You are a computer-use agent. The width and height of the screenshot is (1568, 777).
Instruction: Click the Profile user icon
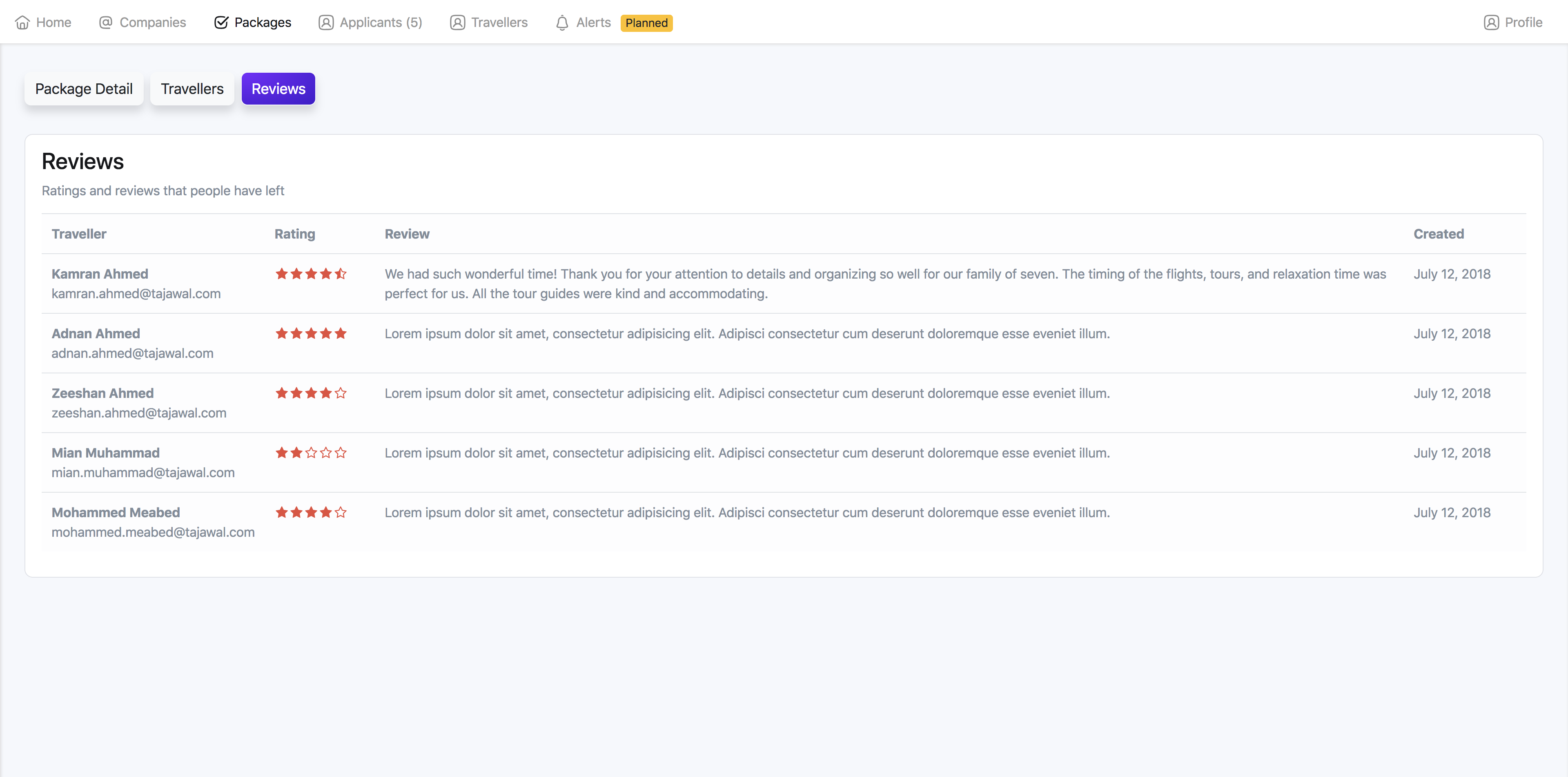1491,22
